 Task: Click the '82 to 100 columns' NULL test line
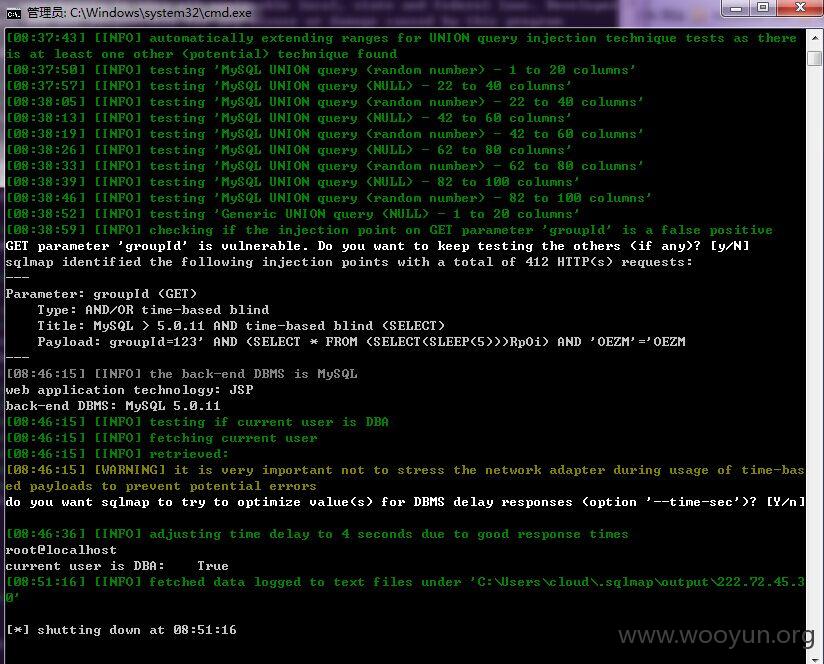pyautogui.click(x=292, y=182)
